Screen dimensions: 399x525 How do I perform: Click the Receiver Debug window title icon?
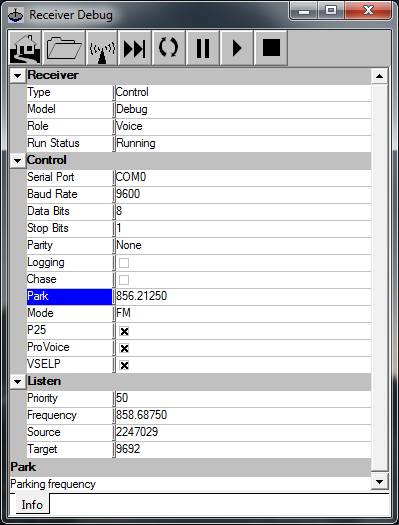point(16,15)
